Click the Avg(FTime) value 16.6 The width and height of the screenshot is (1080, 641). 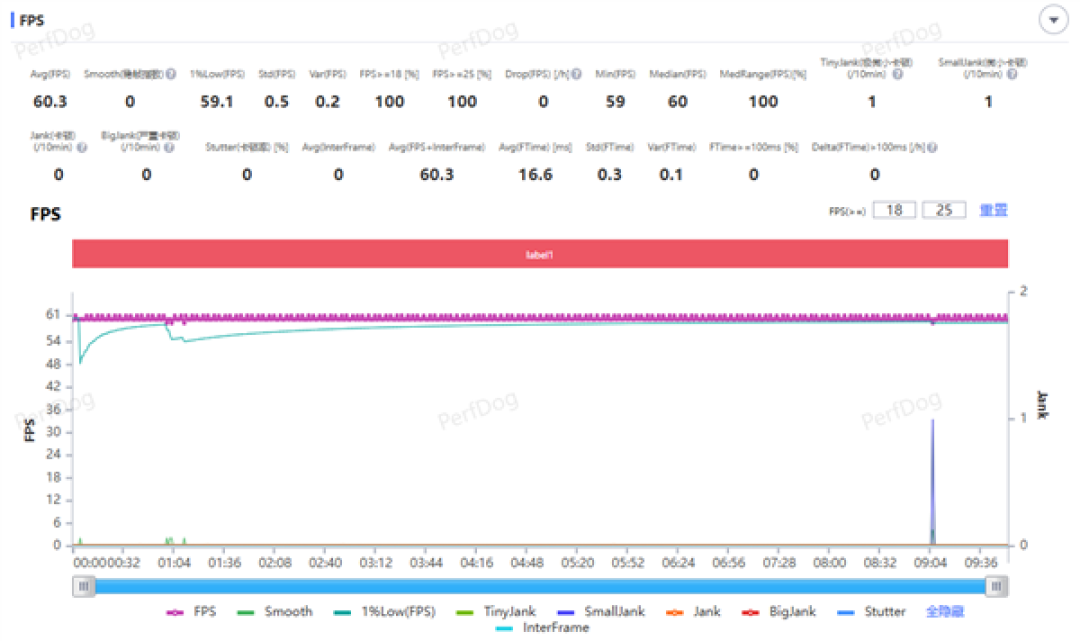pos(535,175)
